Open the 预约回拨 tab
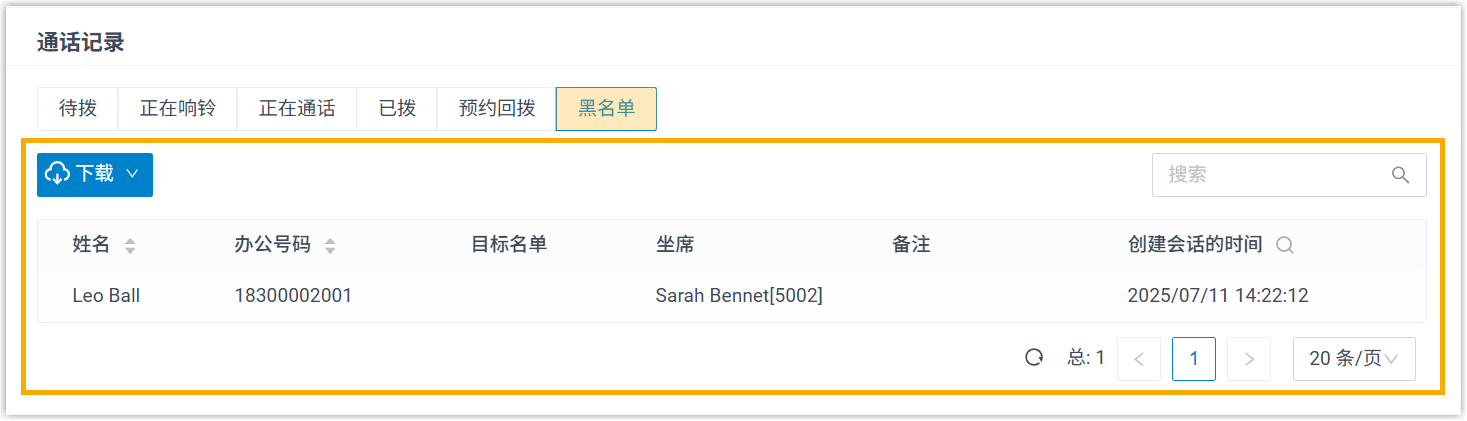1467x421 pixels. click(497, 109)
